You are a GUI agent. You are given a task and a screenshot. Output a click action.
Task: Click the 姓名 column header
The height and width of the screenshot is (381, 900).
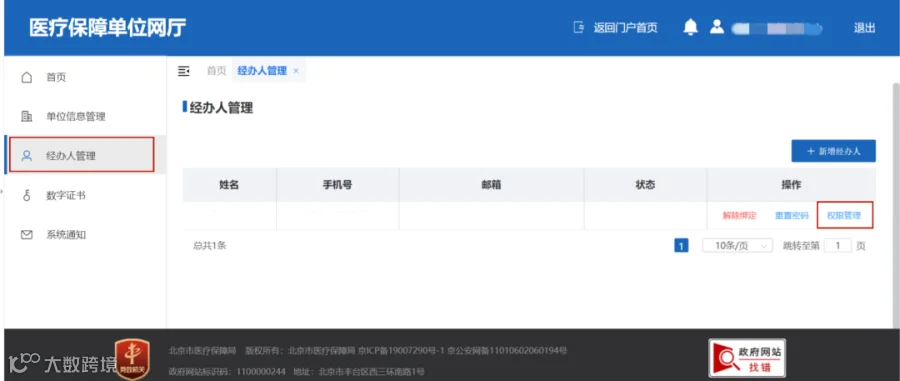229,185
